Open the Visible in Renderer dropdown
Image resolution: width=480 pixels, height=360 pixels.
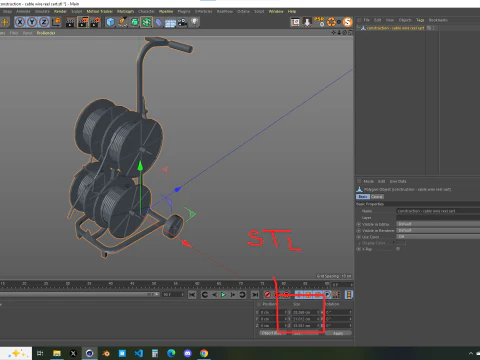(x=438, y=230)
